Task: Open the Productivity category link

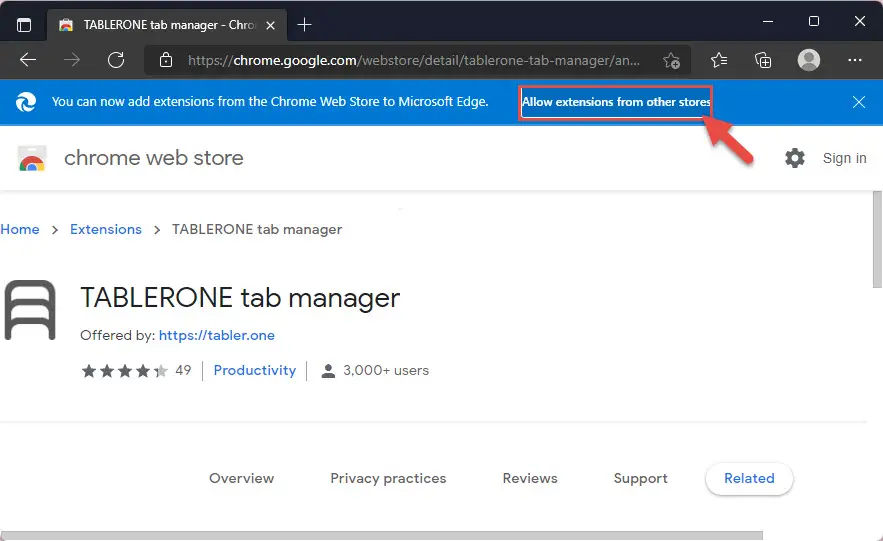Action: pyautogui.click(x=255, y=370)
